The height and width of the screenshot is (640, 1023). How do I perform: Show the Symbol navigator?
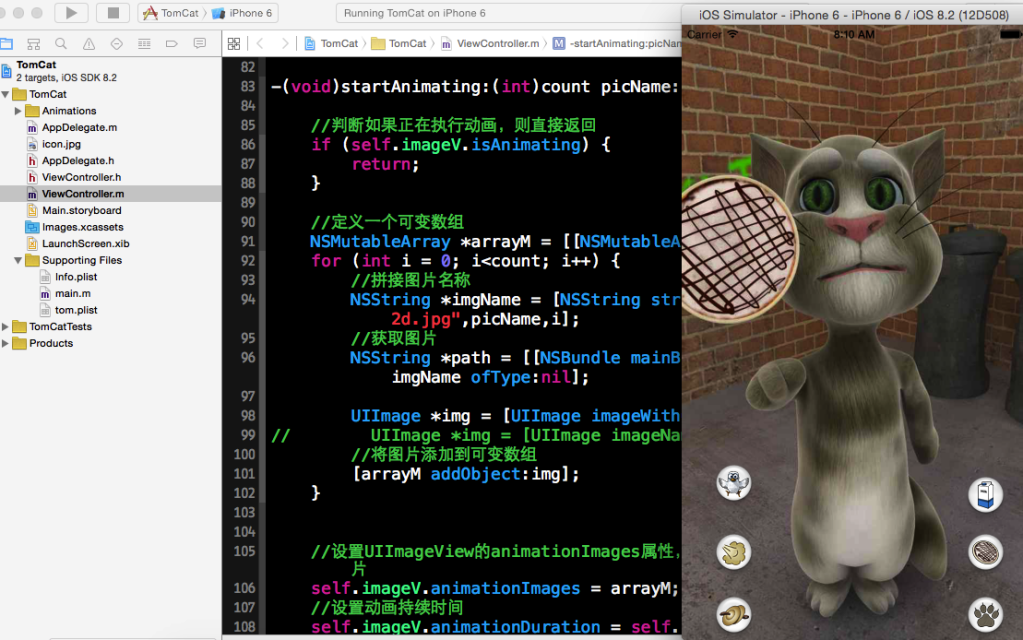tap(33, 44)
